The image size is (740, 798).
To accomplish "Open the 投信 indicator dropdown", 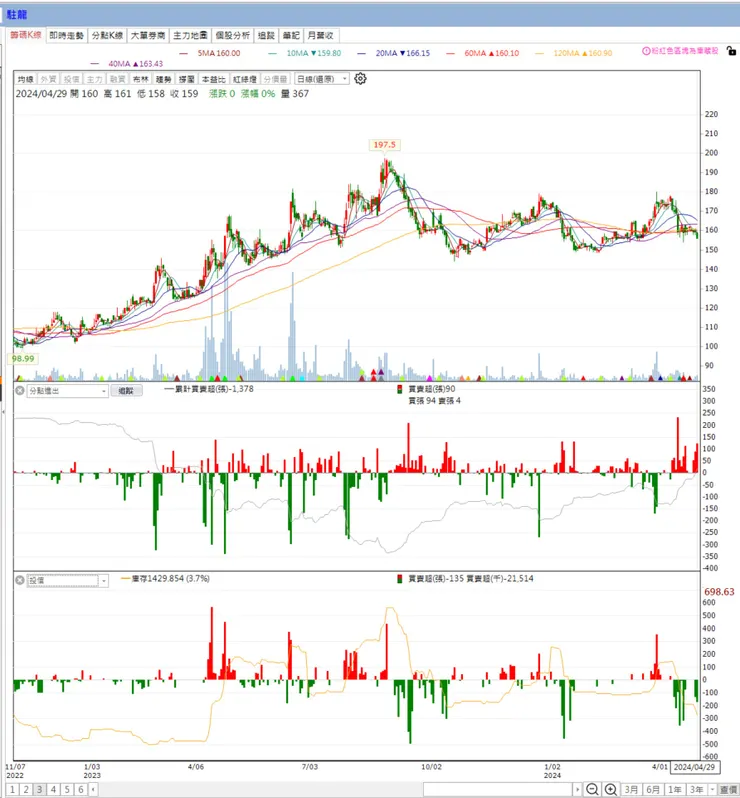I will (67, 580).
